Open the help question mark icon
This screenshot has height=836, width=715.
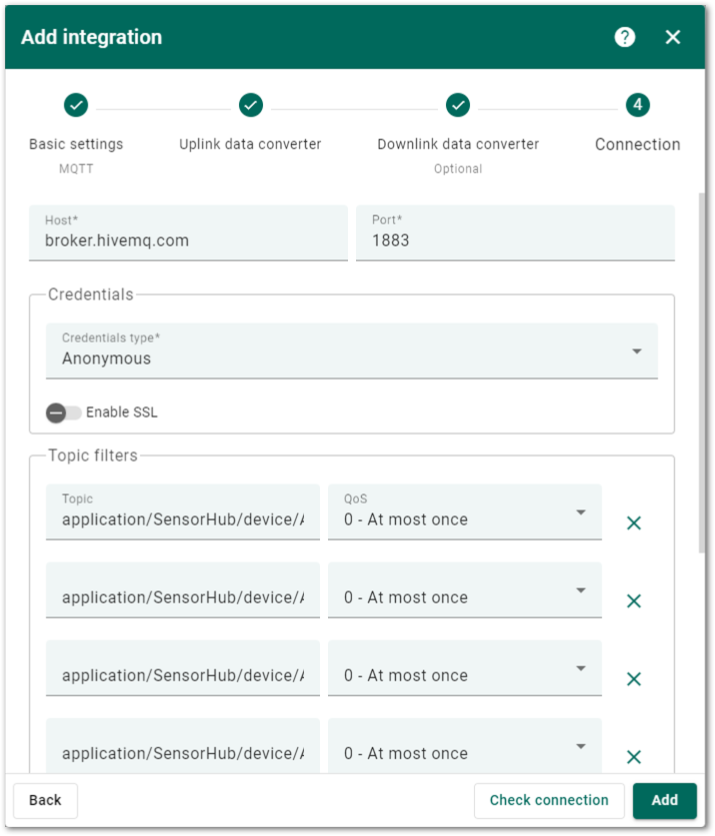(x=624, y=37)
